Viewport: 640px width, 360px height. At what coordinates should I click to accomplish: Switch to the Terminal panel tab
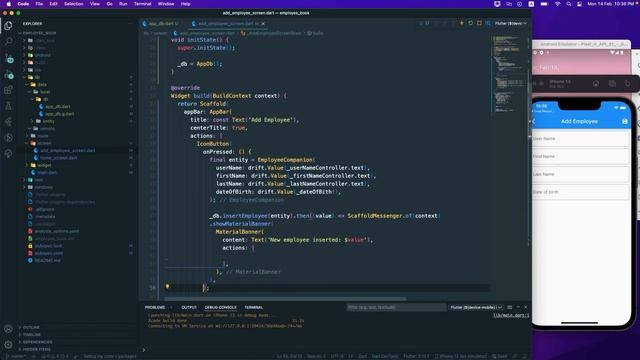[253, 307]
